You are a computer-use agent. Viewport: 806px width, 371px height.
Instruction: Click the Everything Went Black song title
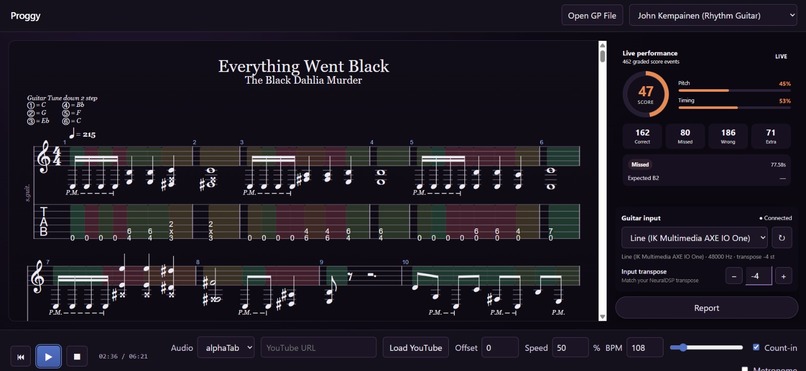(x=303, y=66)
